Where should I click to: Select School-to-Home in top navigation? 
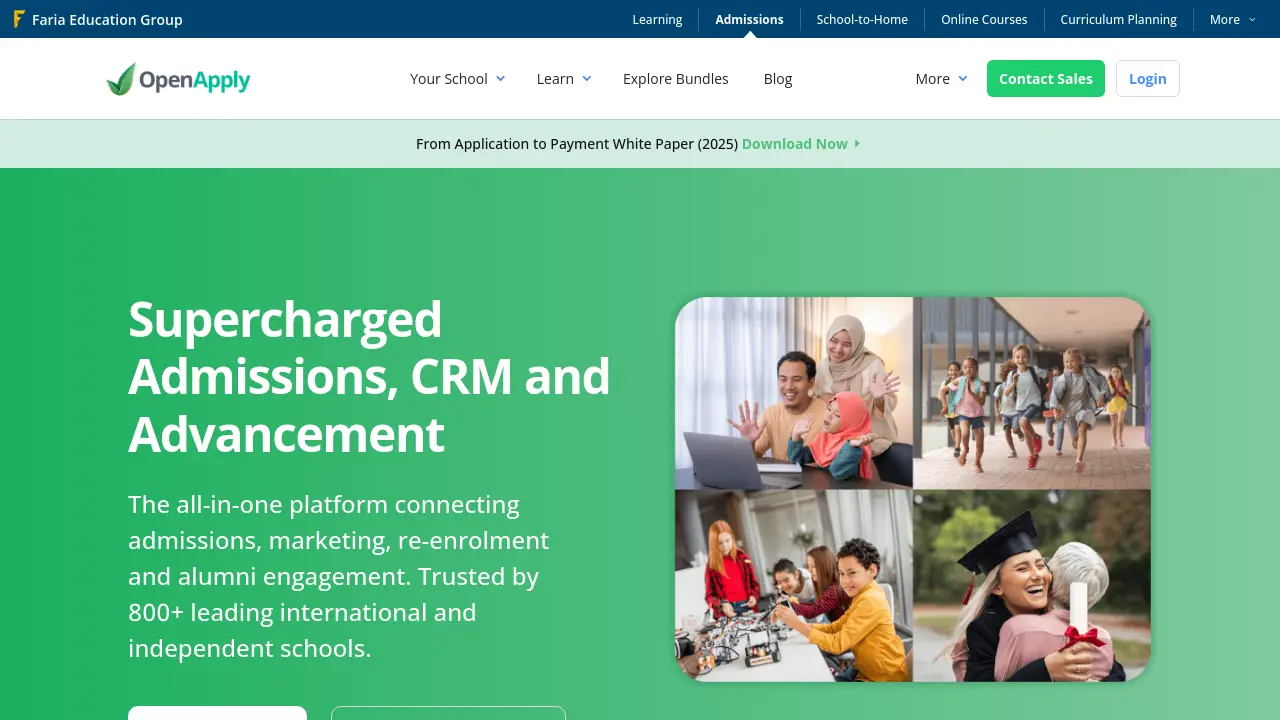(x=862, y=19)
